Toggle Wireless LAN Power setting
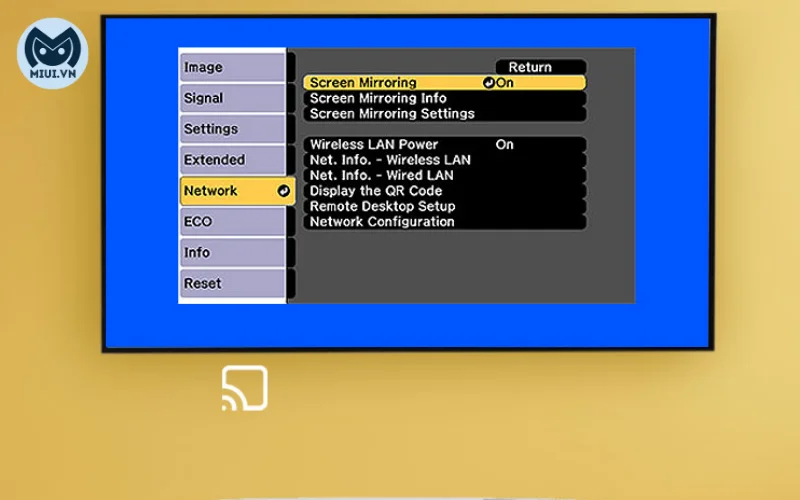 pos(444,144)
